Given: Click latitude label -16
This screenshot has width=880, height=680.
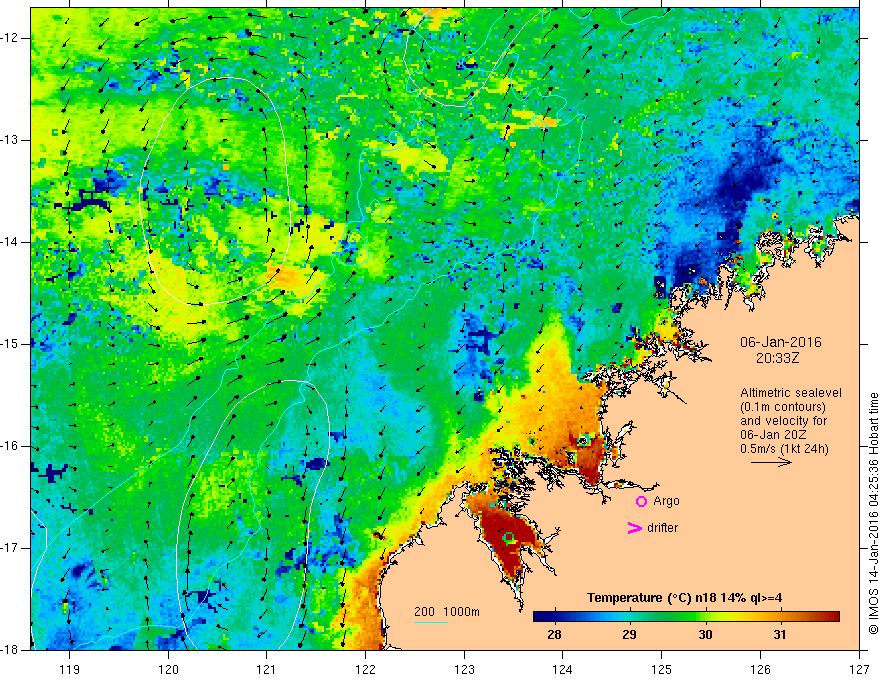Looking at the screenshot, I should coord(10,446).
